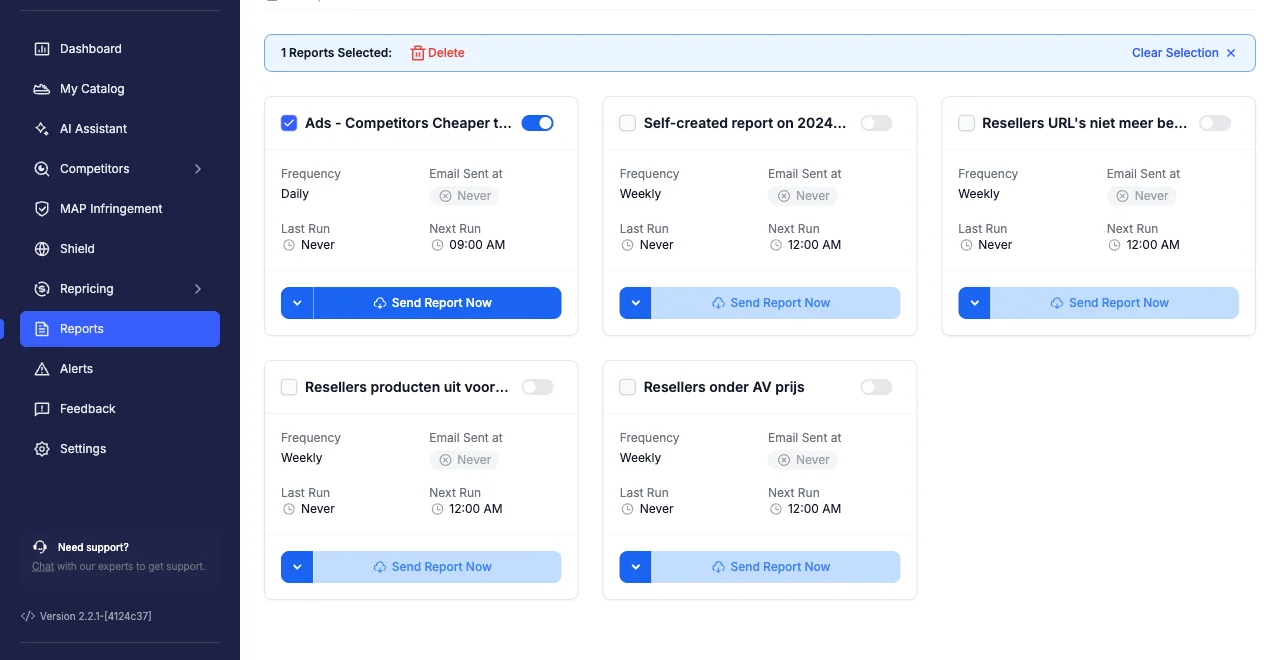Click Never email badge on Self-created report
The image size is (1280, 660).
pyautogui.click(x=803, y=196)
